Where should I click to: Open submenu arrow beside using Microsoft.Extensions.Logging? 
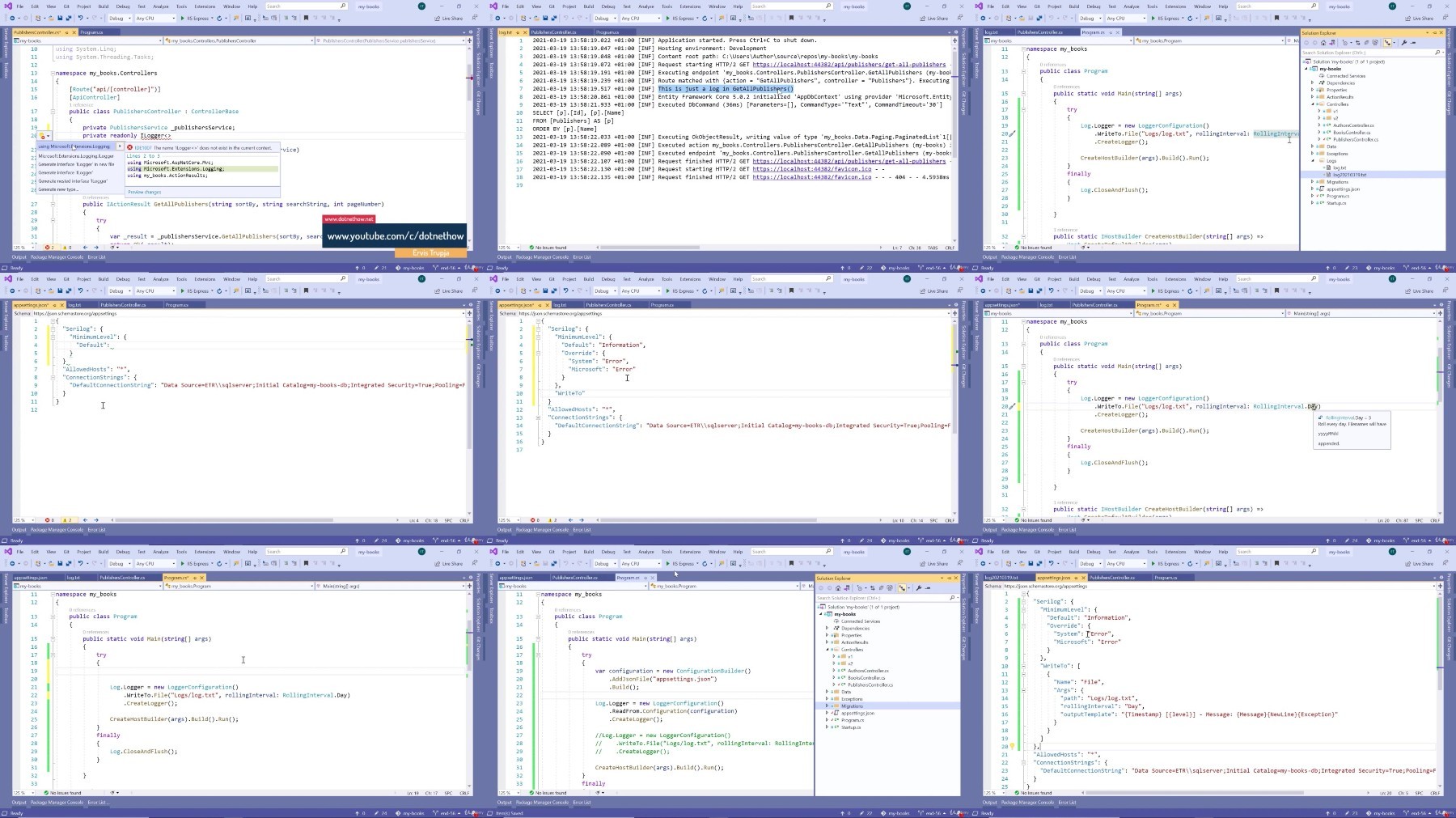120,146
